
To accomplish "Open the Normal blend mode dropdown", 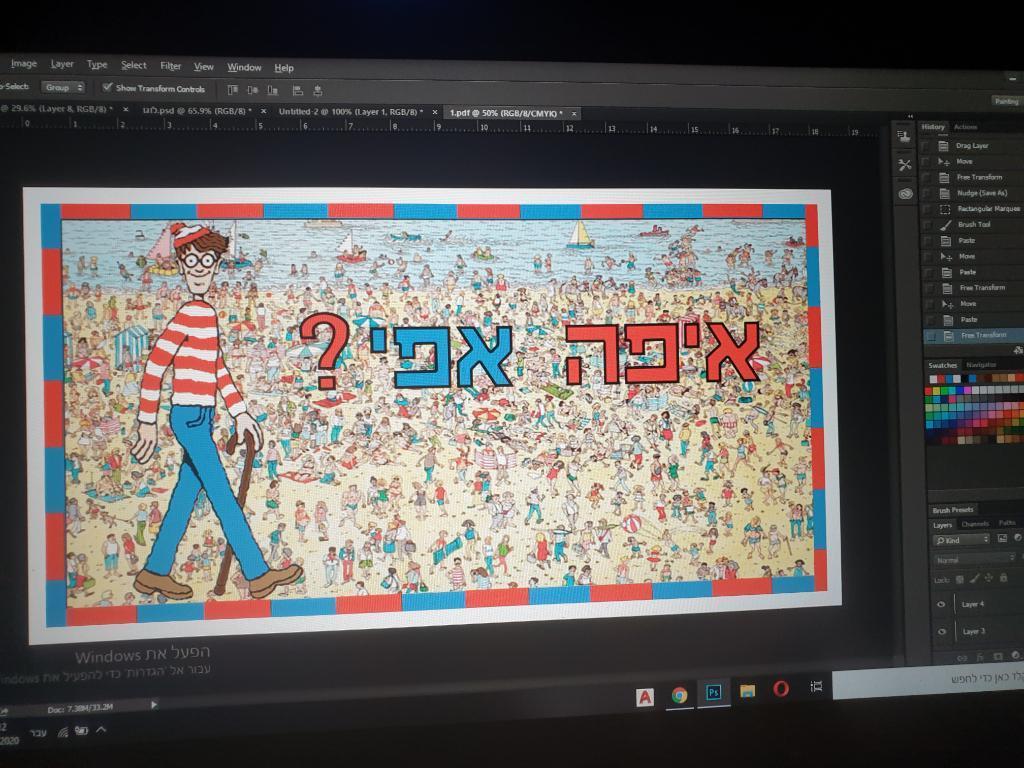I will click(x=975, y=560).
